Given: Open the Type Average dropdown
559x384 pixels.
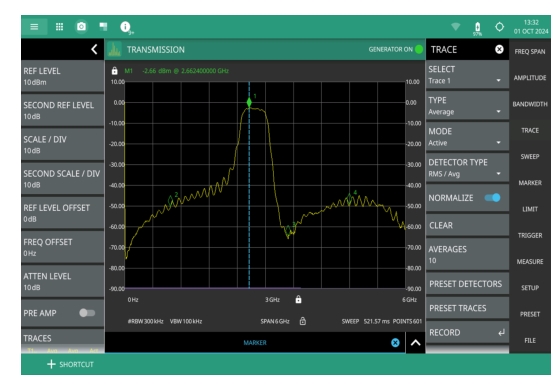Looking at the screenshot, I should 467,106.
